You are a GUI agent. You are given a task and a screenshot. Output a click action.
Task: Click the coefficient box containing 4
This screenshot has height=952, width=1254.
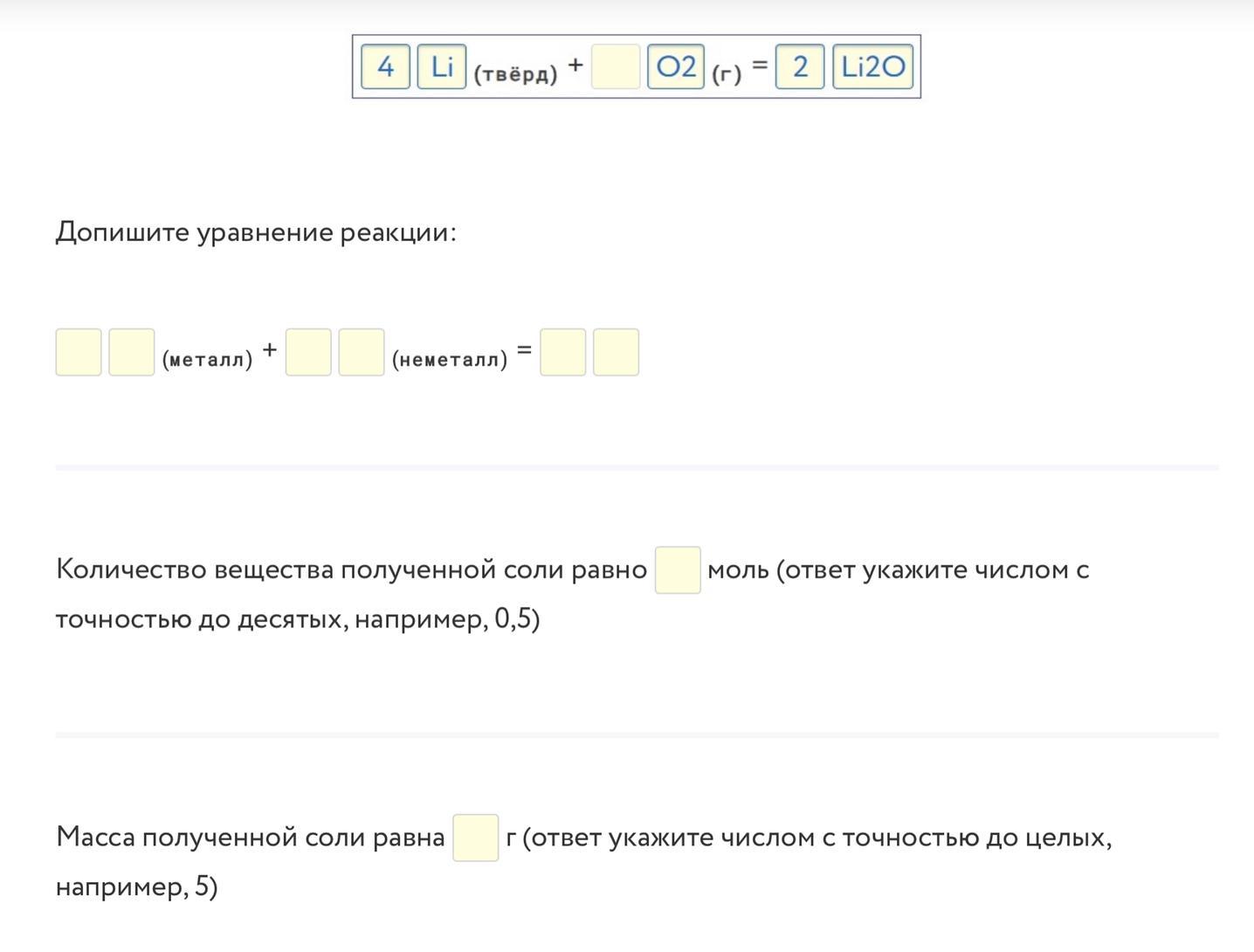pos(385,67)
